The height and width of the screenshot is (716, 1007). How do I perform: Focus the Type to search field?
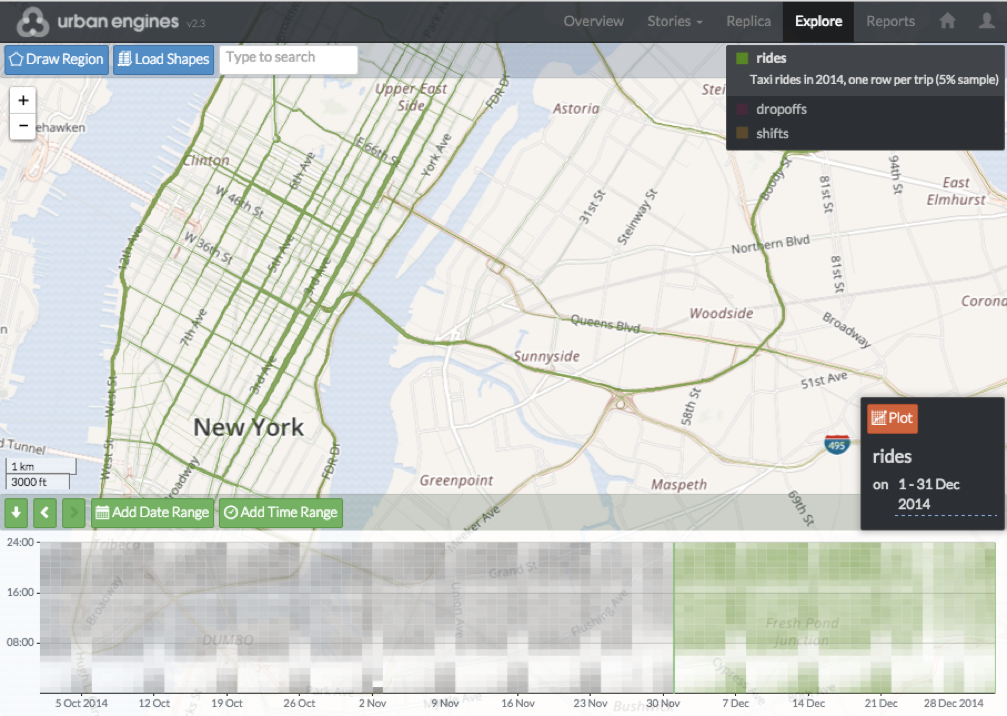[288, 58]
